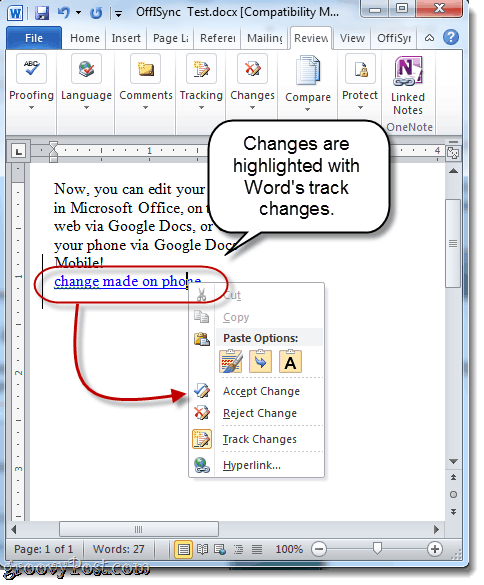Click the Select Browse Object circle button
This screenshot has width=484, height=585.
coord(453,495)
